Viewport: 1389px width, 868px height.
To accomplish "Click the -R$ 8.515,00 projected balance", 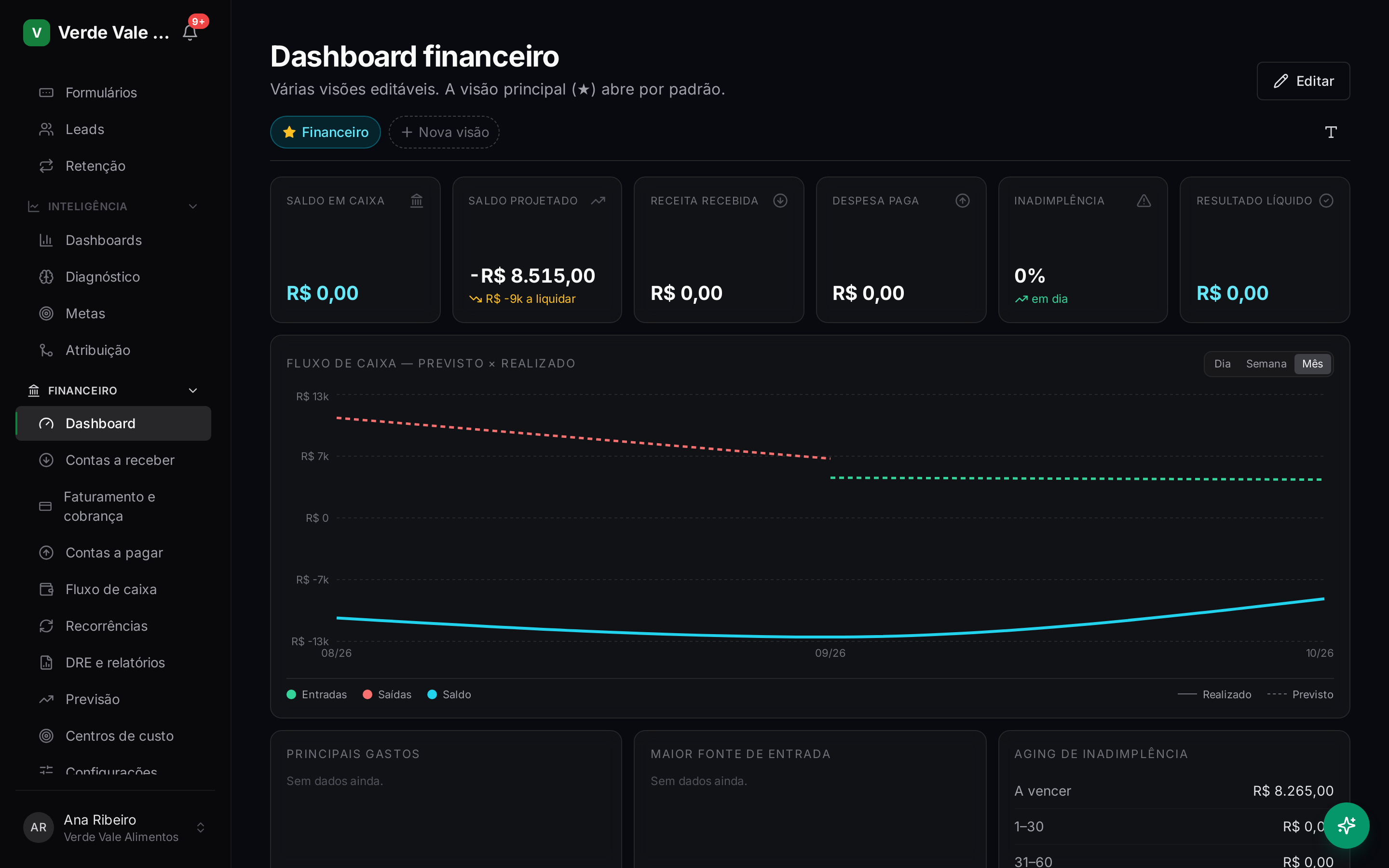I will point(532,275).
